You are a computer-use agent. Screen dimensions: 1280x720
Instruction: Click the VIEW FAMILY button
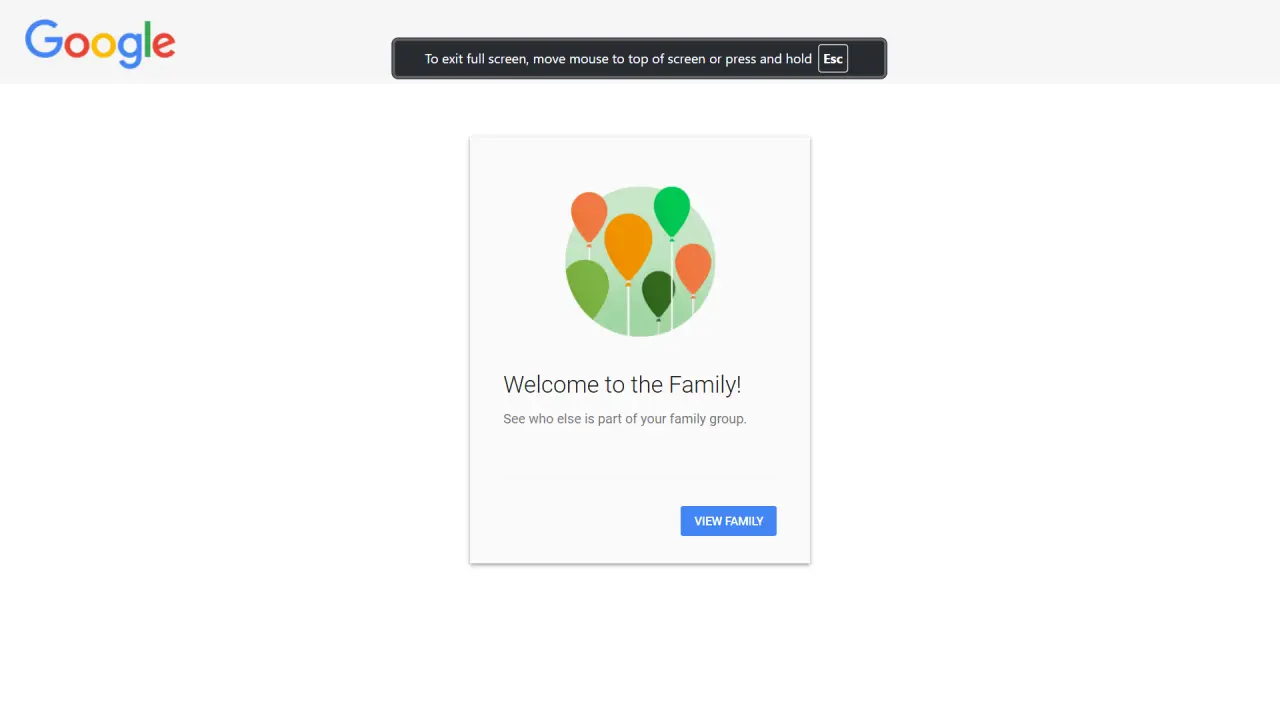(728, 521)
